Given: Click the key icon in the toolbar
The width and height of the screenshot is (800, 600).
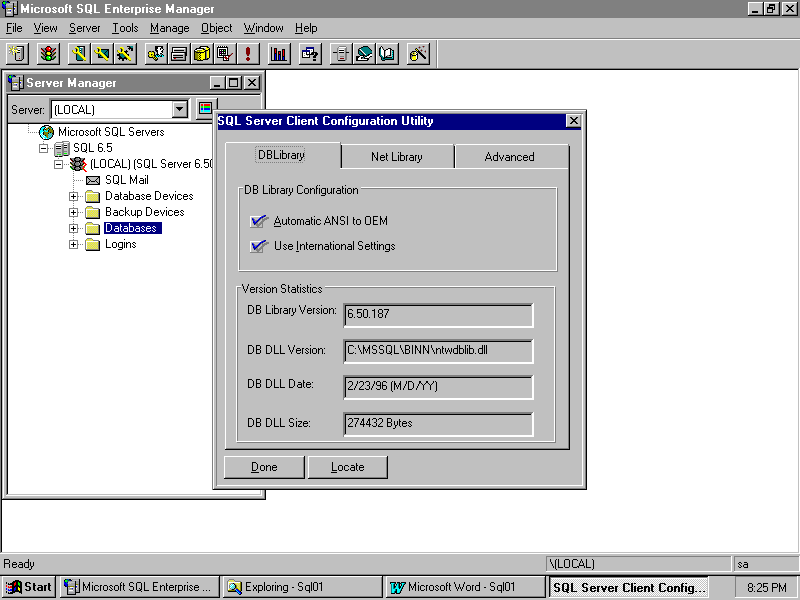Looking at the screenshot, I should [x=155, y=53].
